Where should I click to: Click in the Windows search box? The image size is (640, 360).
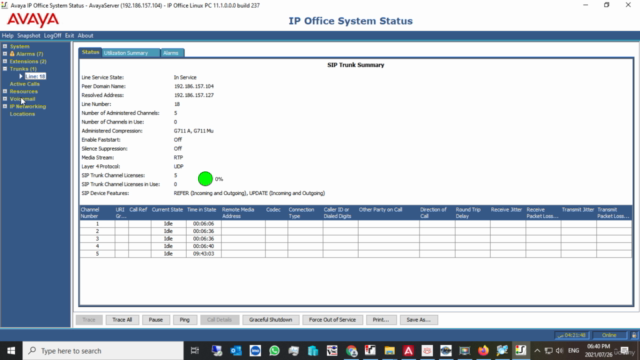pyautogui.click(x=103, y=351)
